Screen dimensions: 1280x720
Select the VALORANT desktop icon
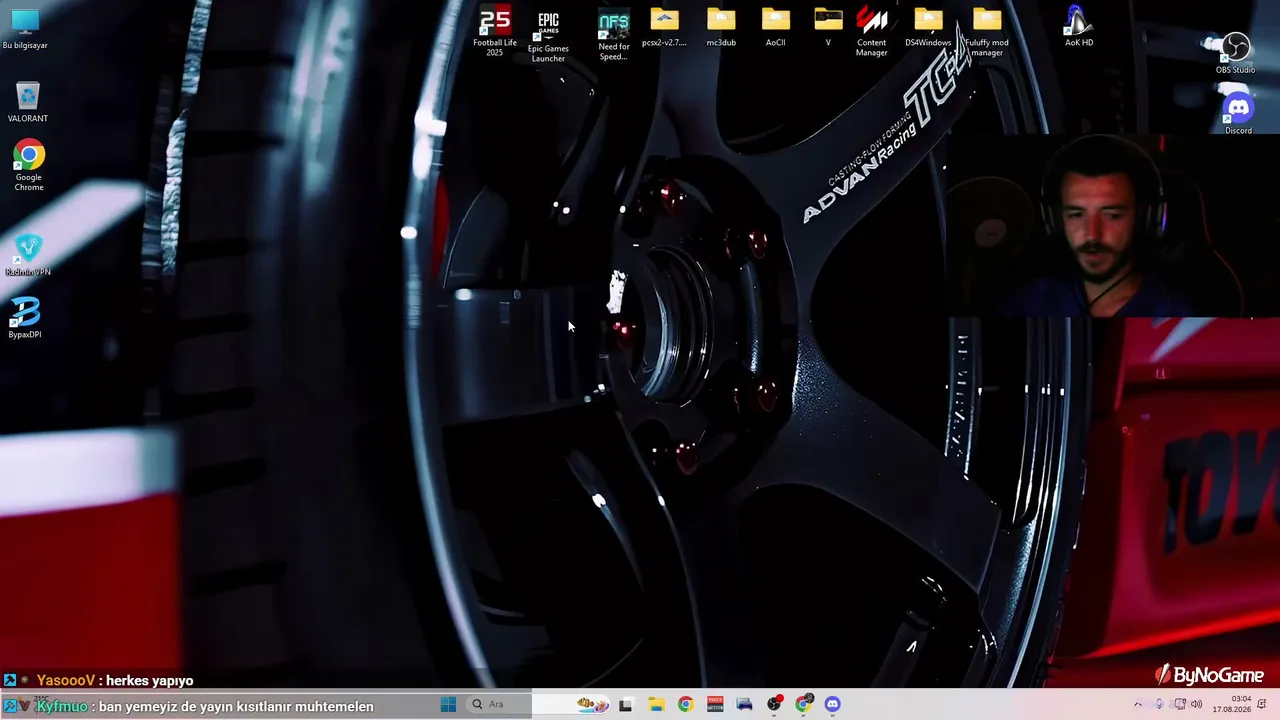pos(28,102)
